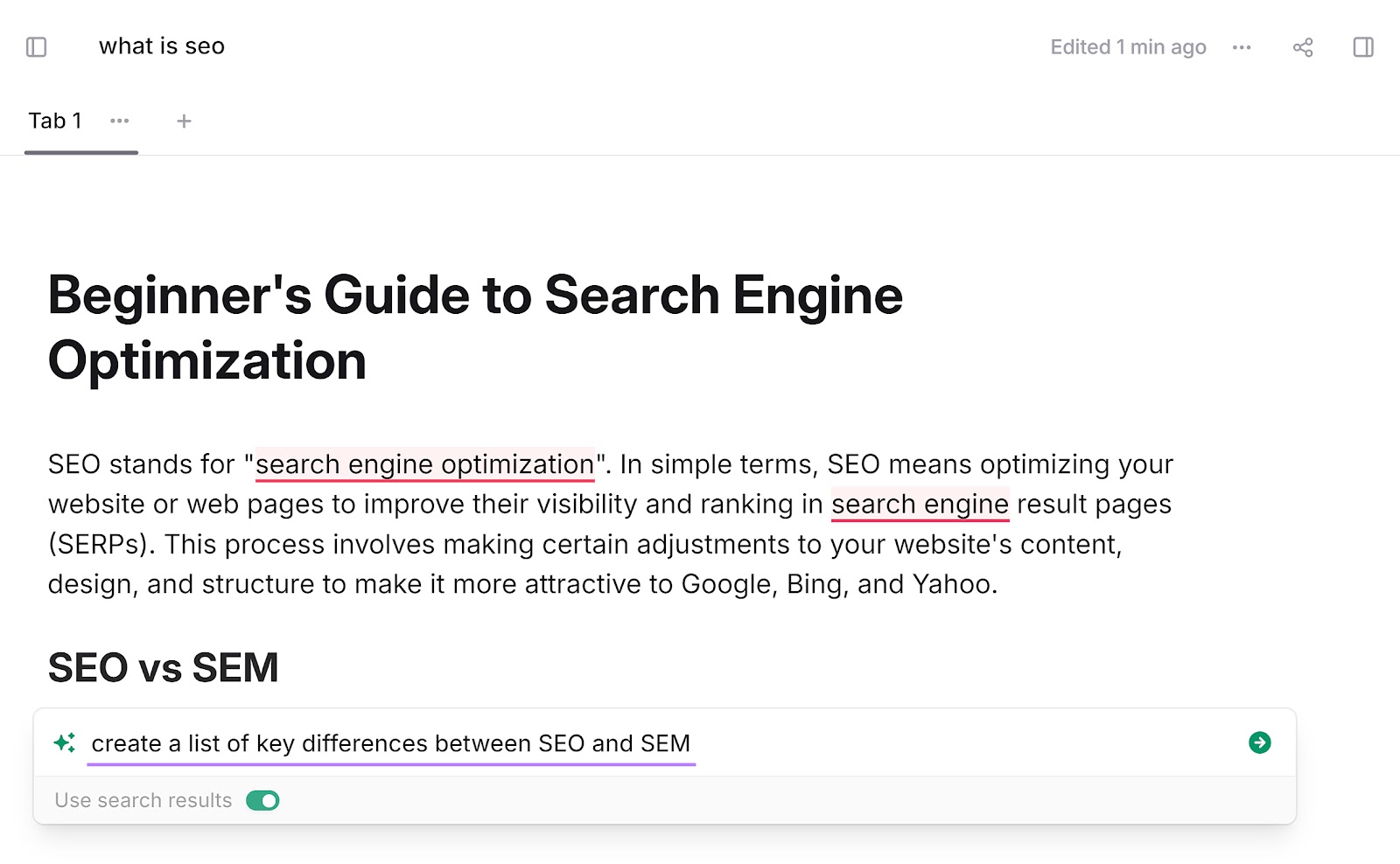Follow the search engine underlined link

pyautogui.click(x=920, y=504)
